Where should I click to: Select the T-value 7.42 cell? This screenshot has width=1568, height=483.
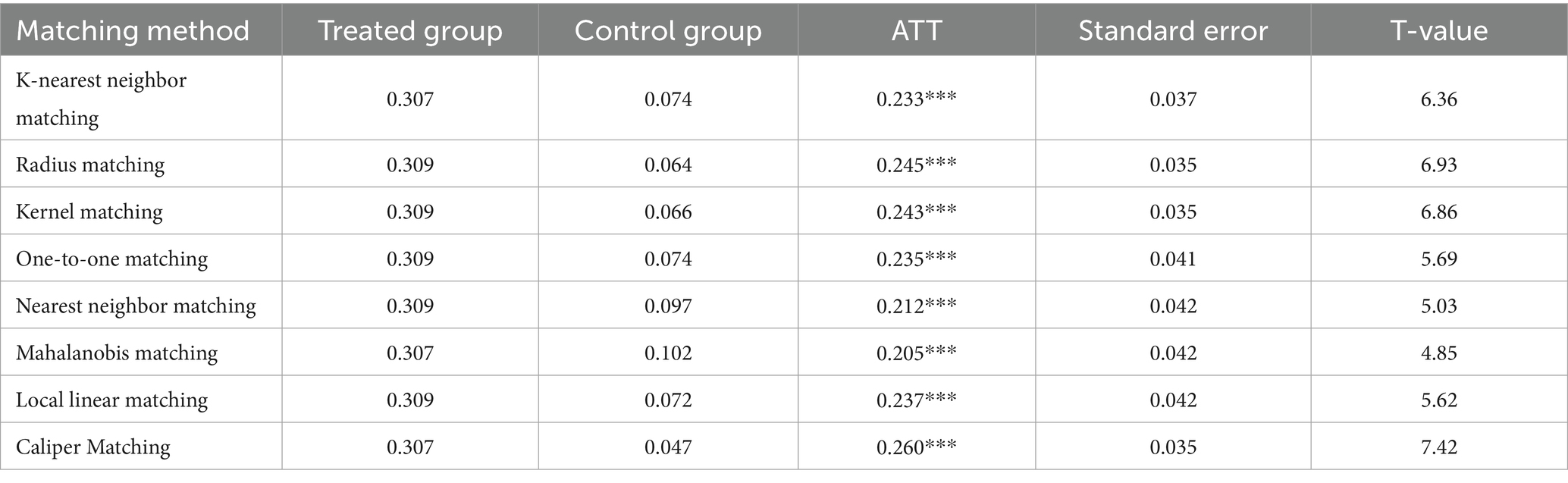[x=1438, y=447]
